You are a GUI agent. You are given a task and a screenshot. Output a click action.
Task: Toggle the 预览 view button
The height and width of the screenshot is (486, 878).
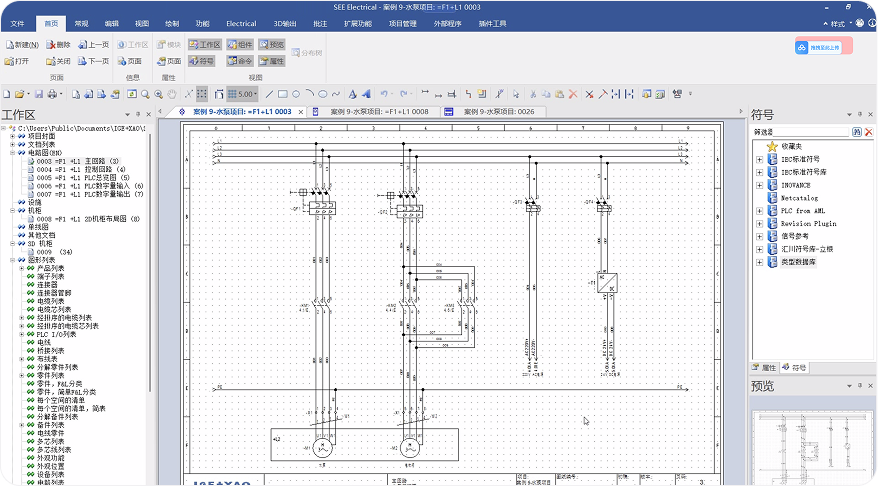point(272,45)
